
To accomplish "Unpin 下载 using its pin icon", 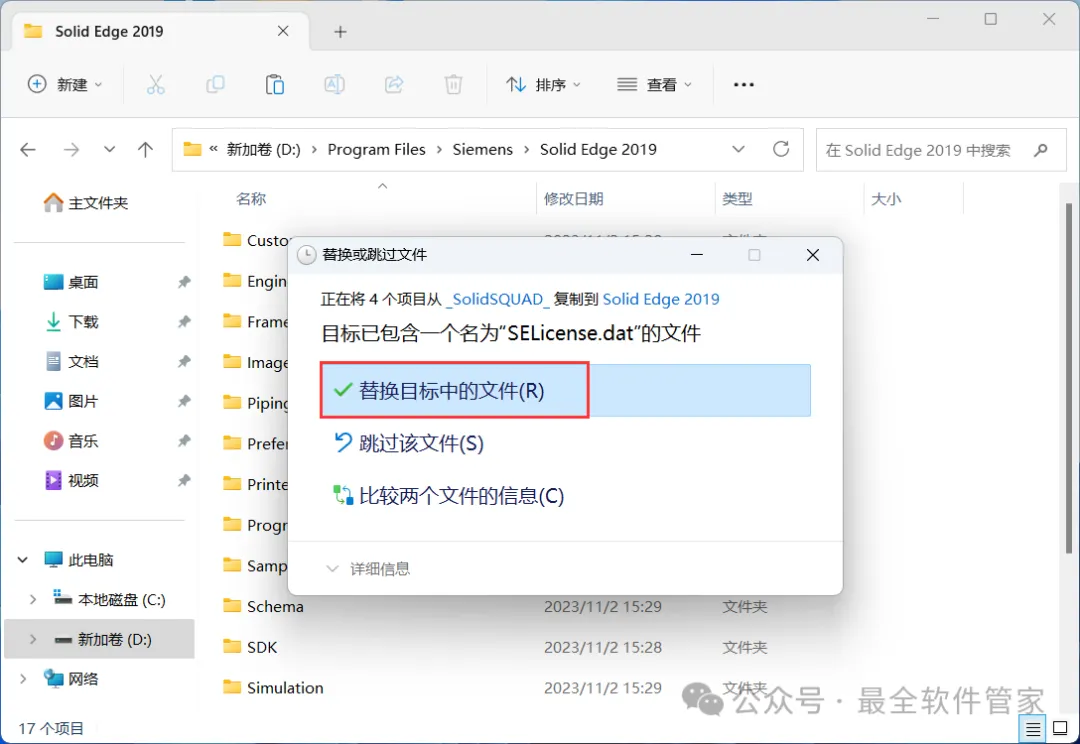I will click(184, 322).
